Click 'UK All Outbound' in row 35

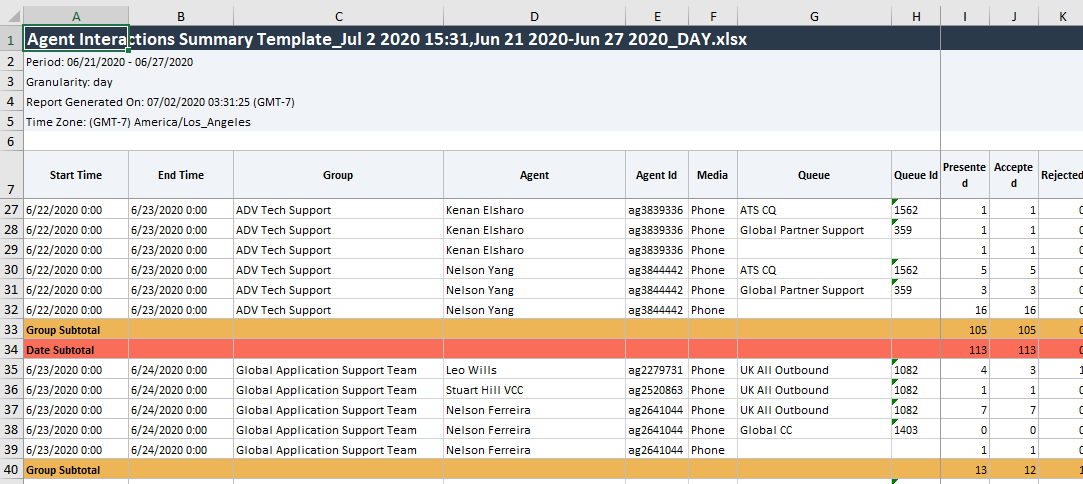pyautogui.click(x=814, y=369)
